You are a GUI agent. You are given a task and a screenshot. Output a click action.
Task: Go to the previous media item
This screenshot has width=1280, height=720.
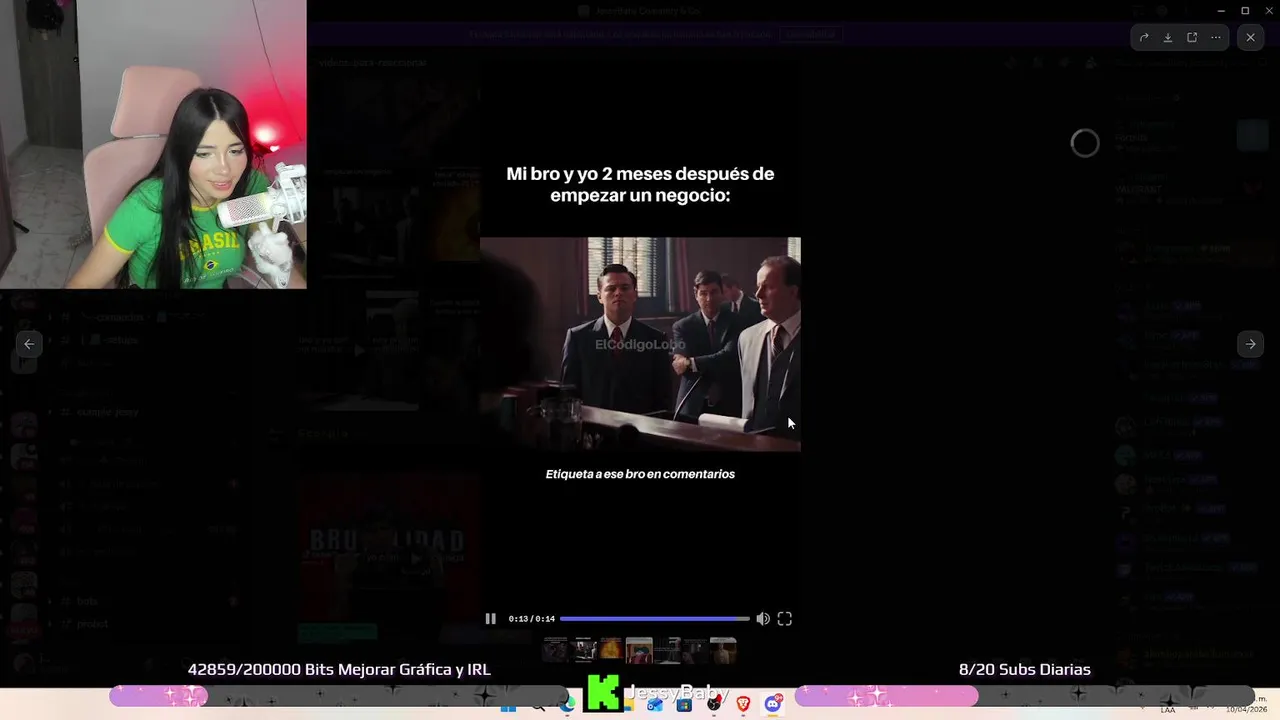(x=29, y=344)
